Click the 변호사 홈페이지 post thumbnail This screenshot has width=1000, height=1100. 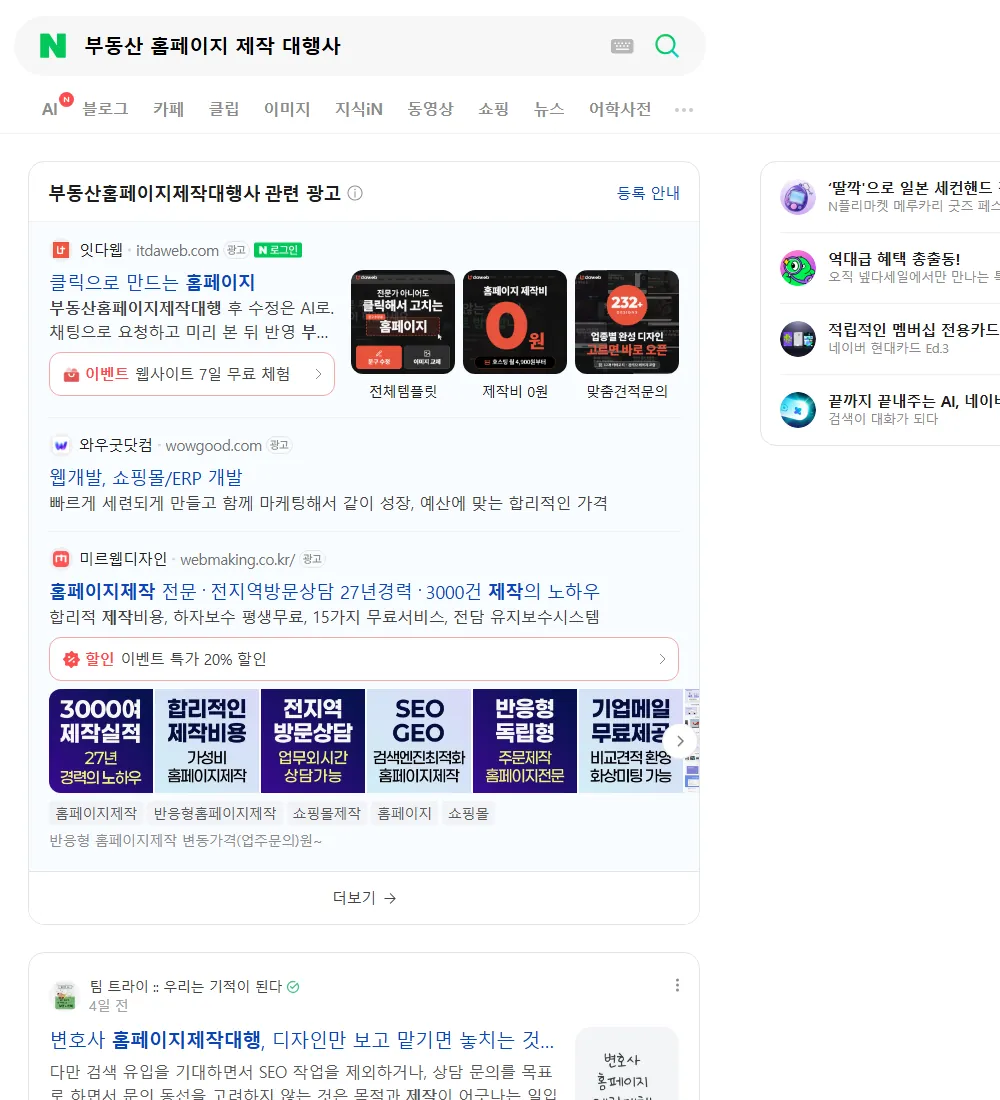pos(627,1064)
